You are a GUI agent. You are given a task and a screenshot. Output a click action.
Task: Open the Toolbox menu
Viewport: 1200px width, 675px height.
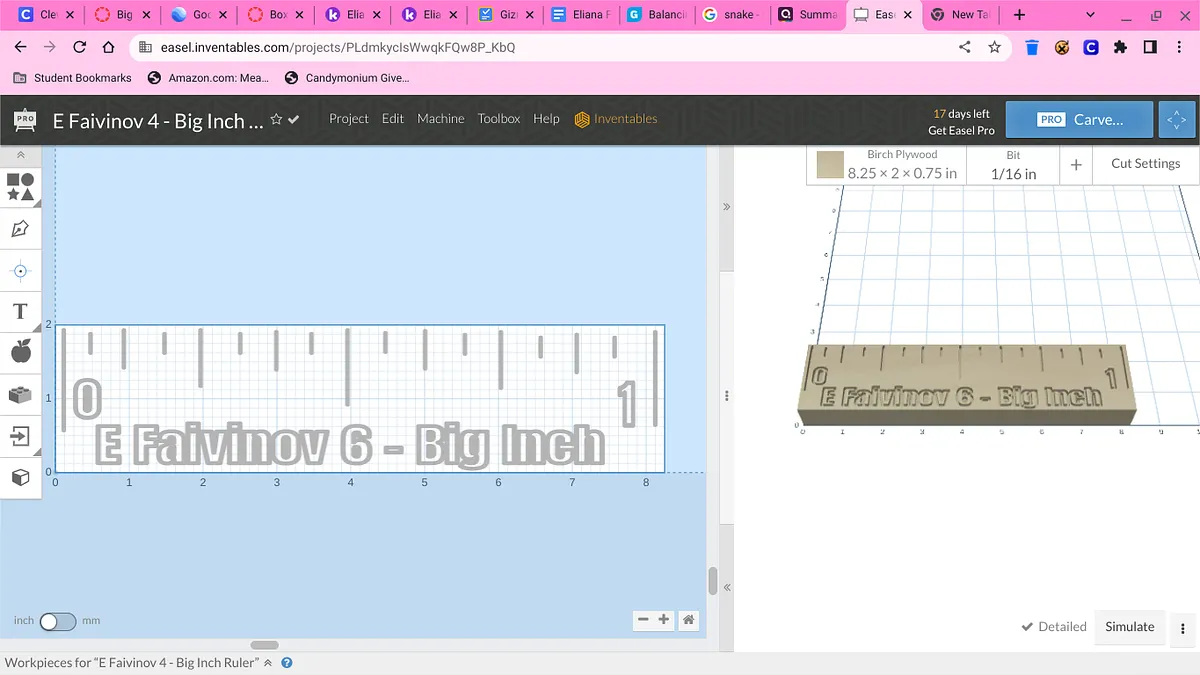point(498,119)
